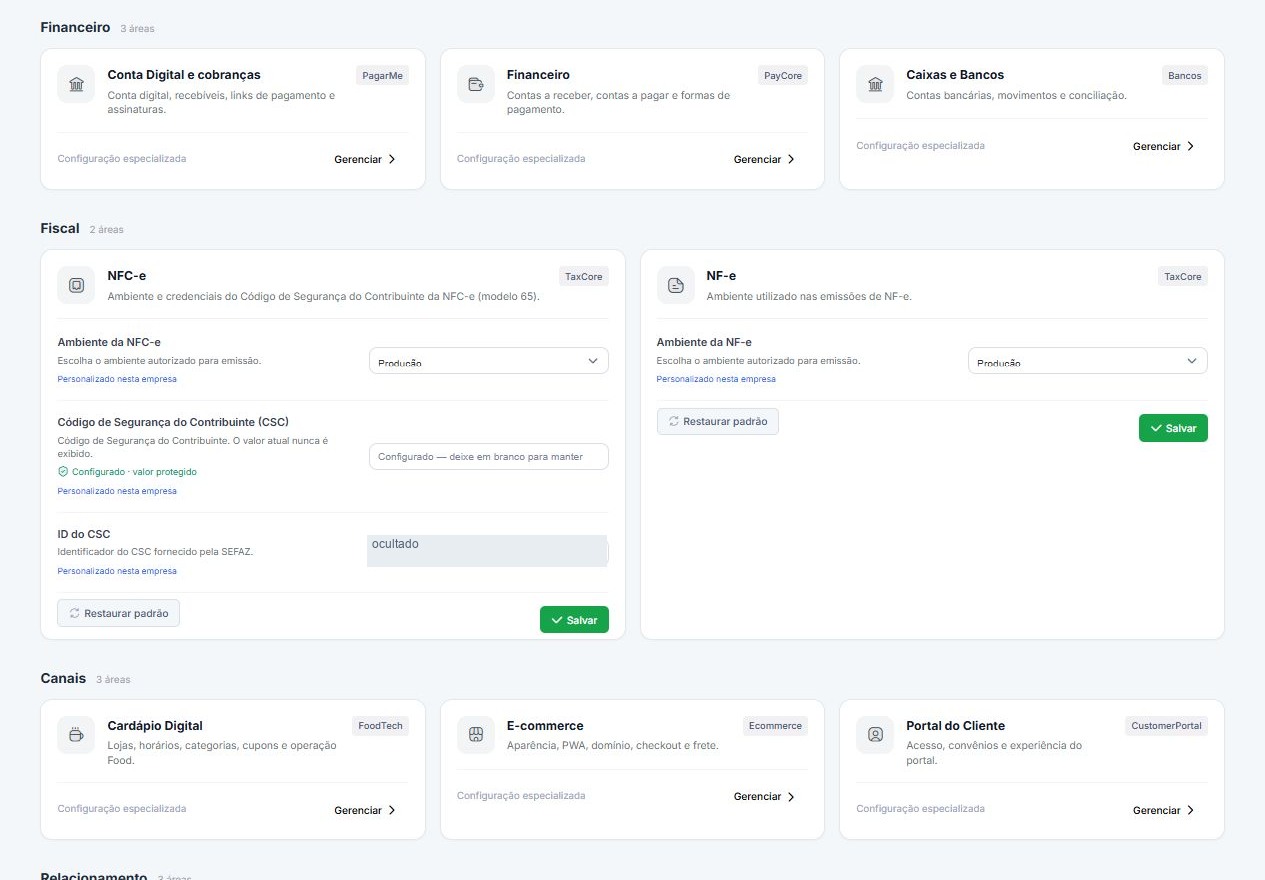The width and height of the screenshot is (1265, 880).
Task: Open Gerenciar on the Financeiro card
Action: pos(765,159)
